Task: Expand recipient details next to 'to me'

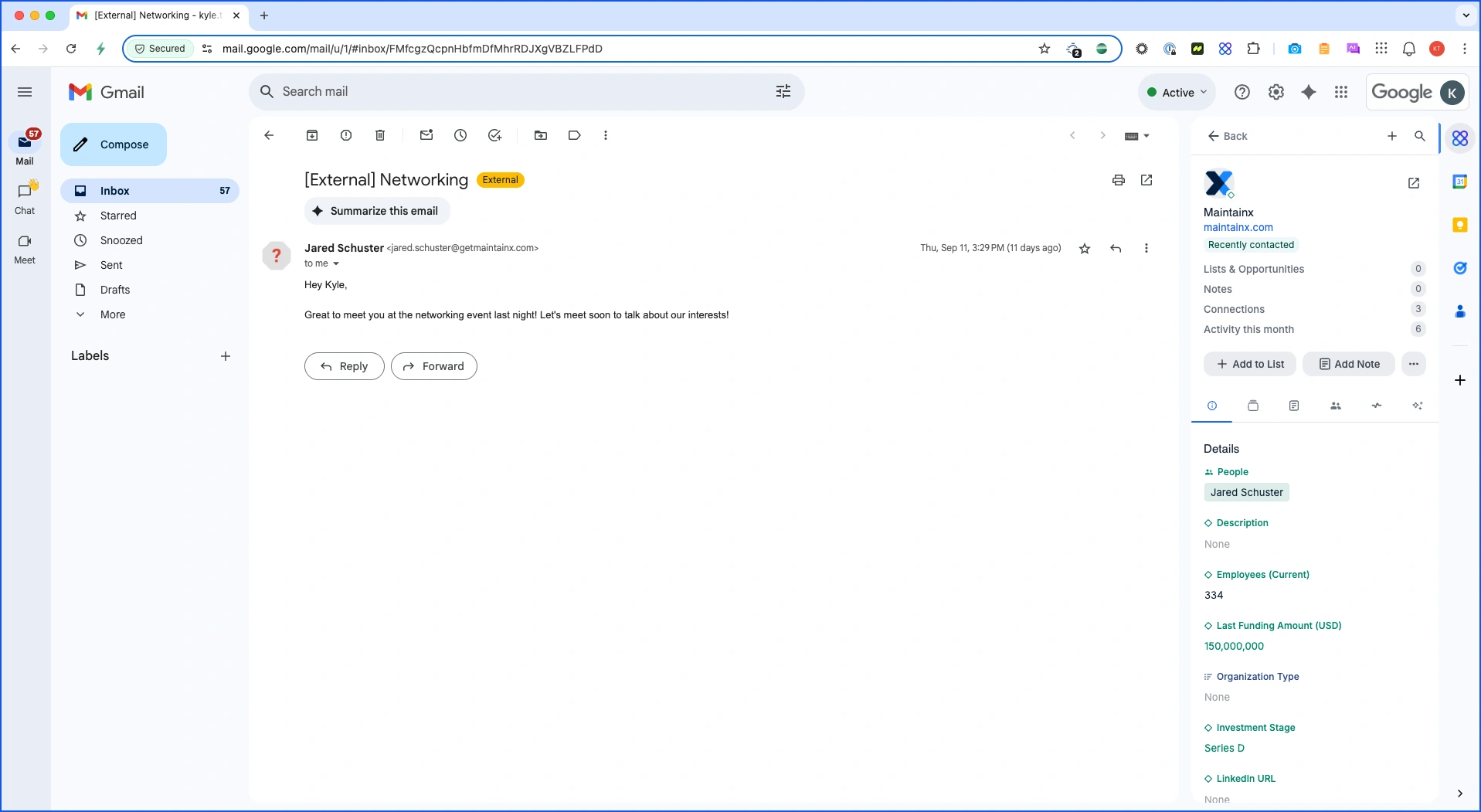Action: pos(336,263)
